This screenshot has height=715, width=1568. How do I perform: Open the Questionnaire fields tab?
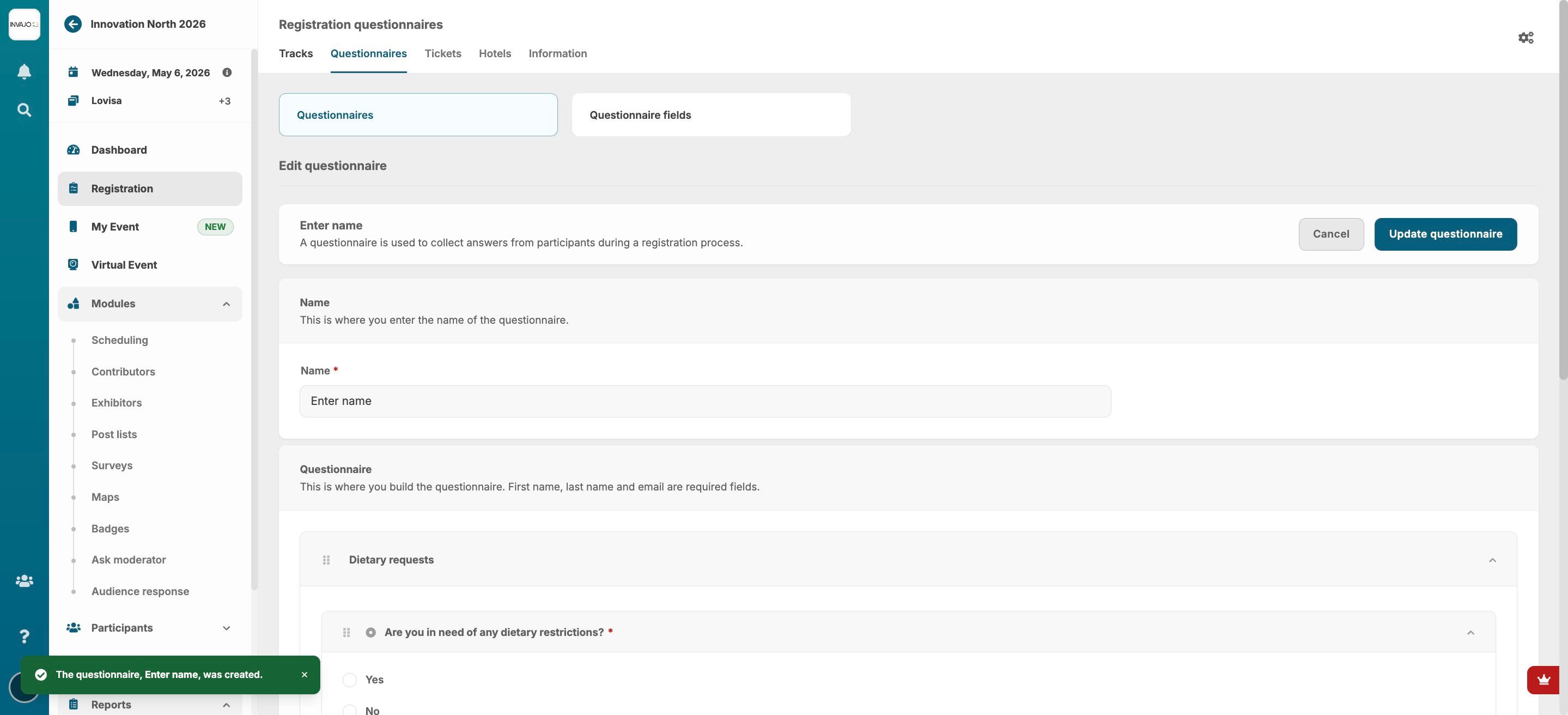[710, 115]
